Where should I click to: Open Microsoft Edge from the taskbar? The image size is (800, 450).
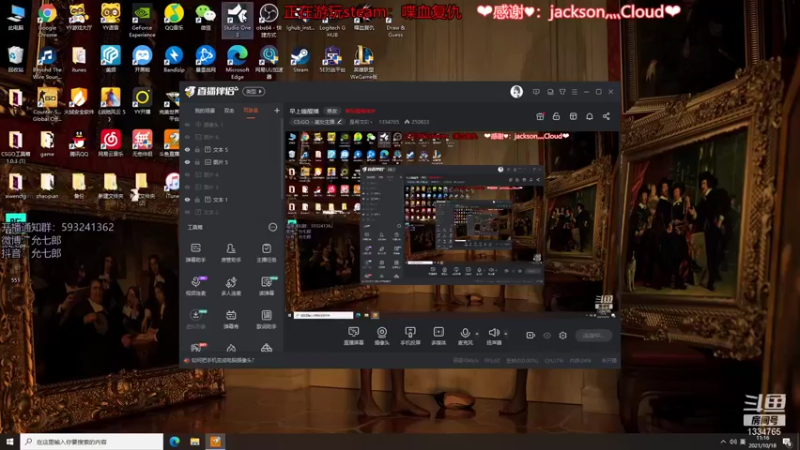tap(174, 441)
